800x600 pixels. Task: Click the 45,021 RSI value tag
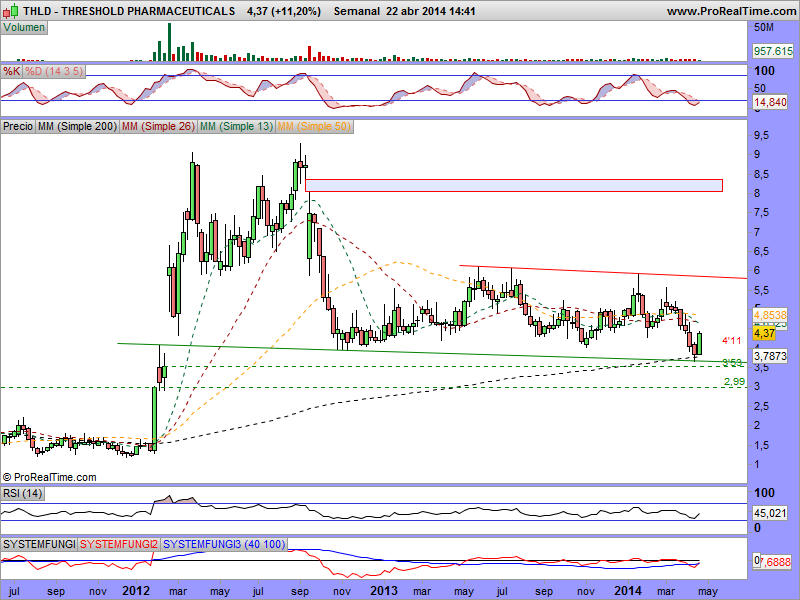point(770,513)
